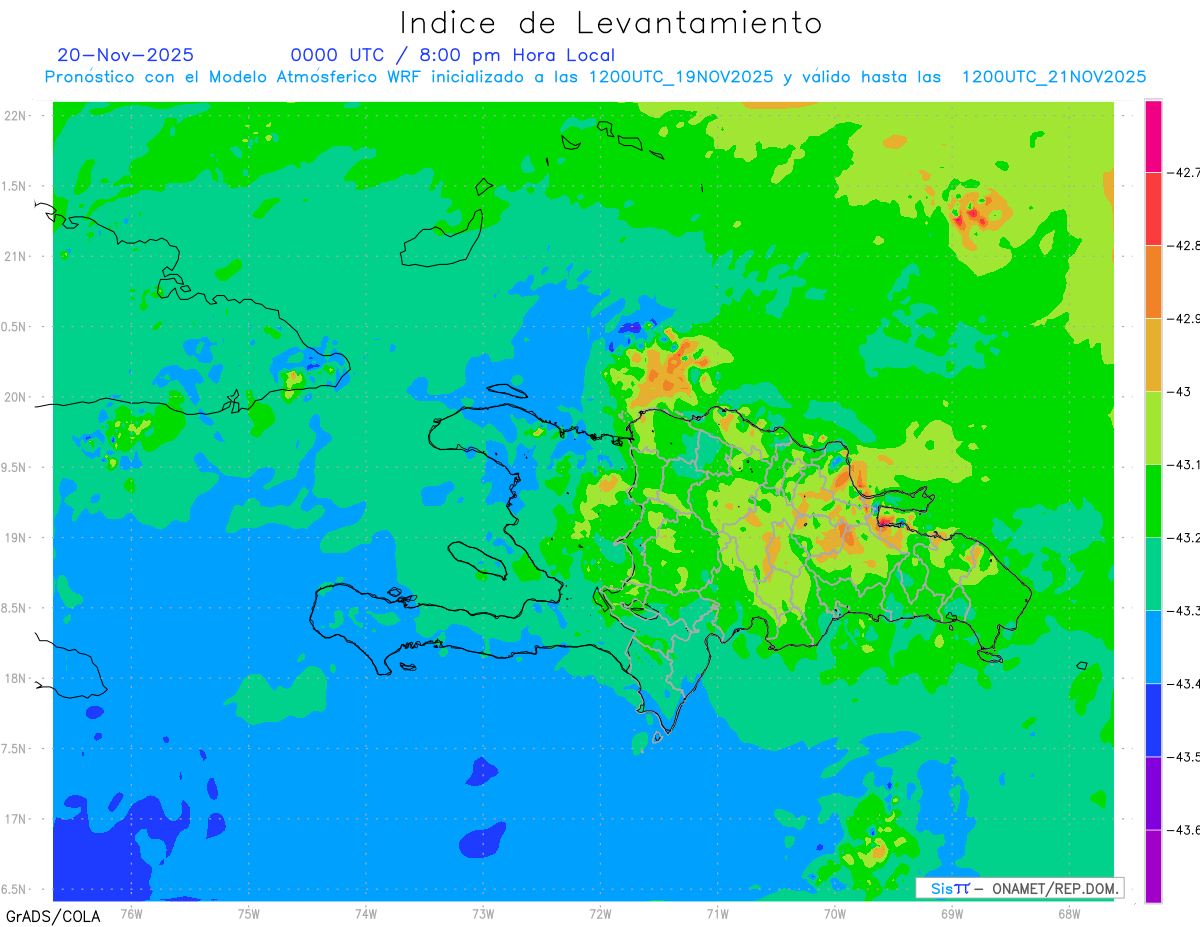Pick the purple swatch below -43.6
This screenshot has height=927, width=1200.
[1153, 866]
